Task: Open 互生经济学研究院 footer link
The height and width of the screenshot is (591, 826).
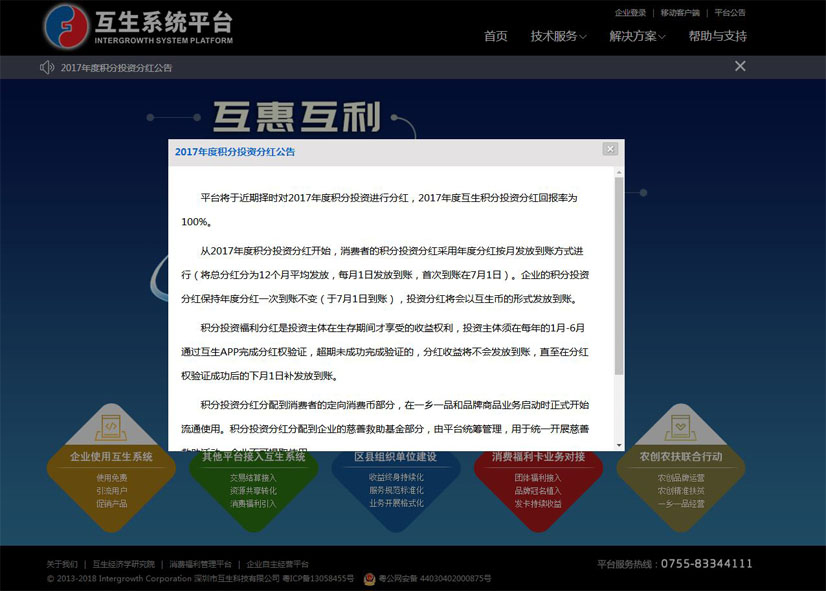Action: tap(124, 564)
